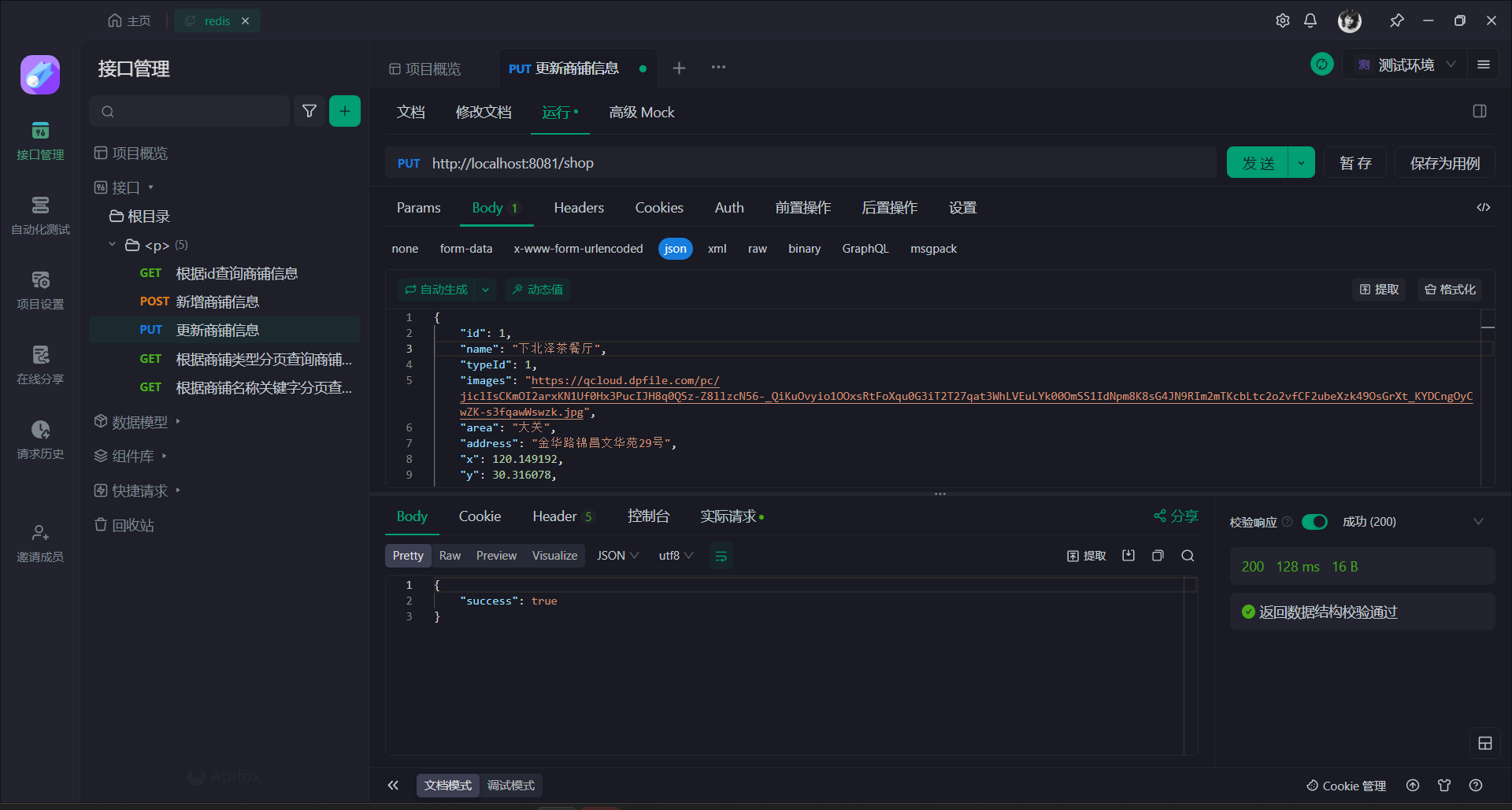Toggle the 校验响应 switch

[x=1314, y=522]
